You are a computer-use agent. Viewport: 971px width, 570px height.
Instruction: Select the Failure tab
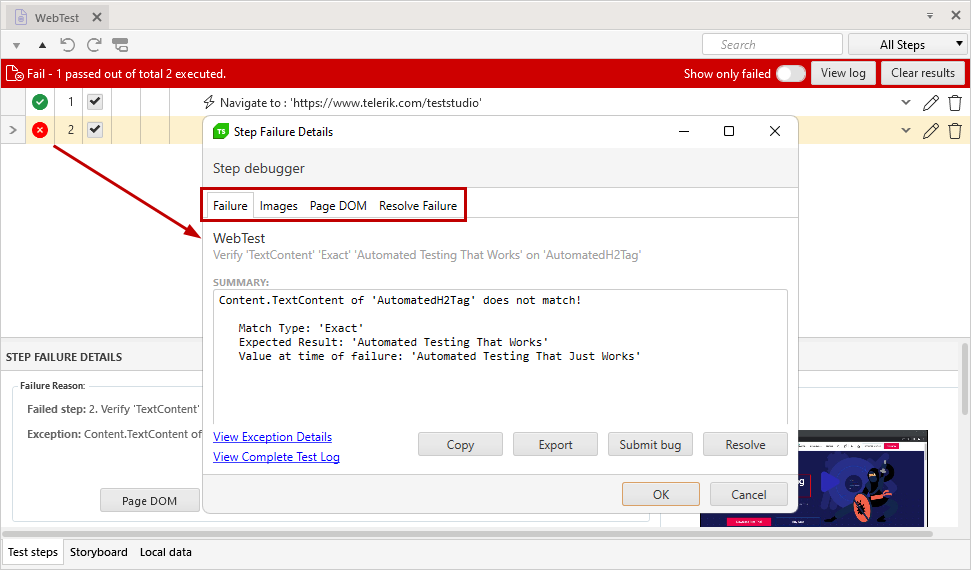230,206
